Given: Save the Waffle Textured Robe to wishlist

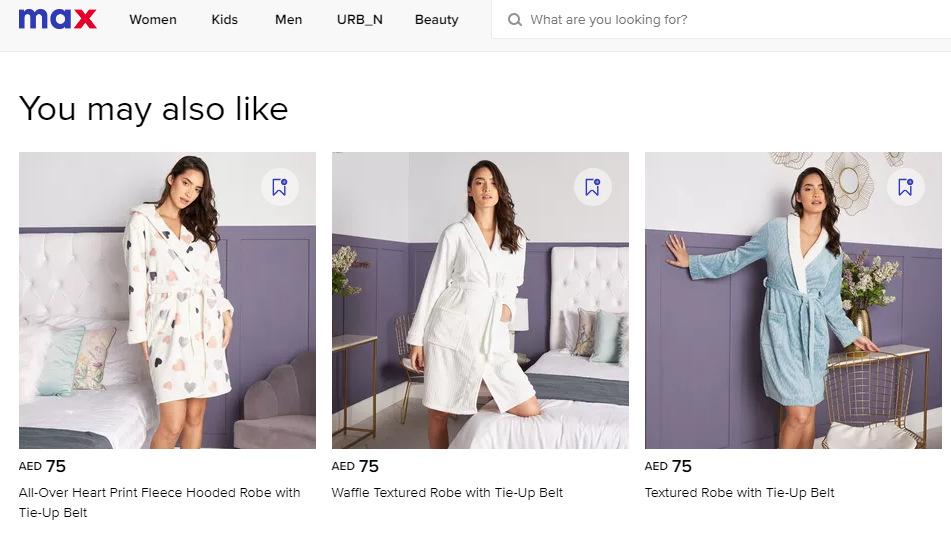Looking at the screenshot, I should pyautogui.click(x=593, y=187).
